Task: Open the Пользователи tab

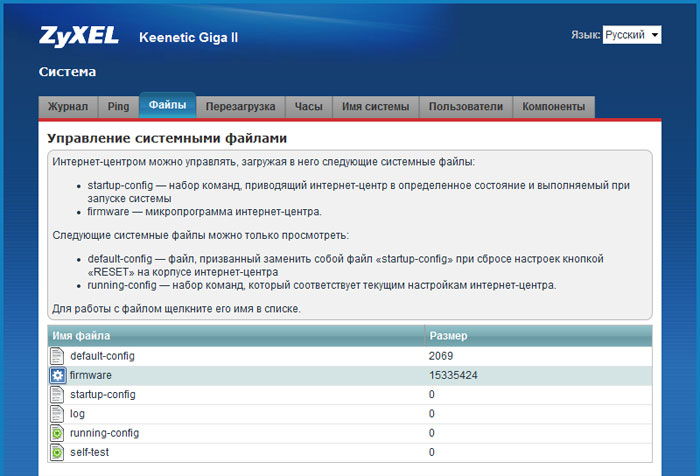Action: (x=466, y=107)
